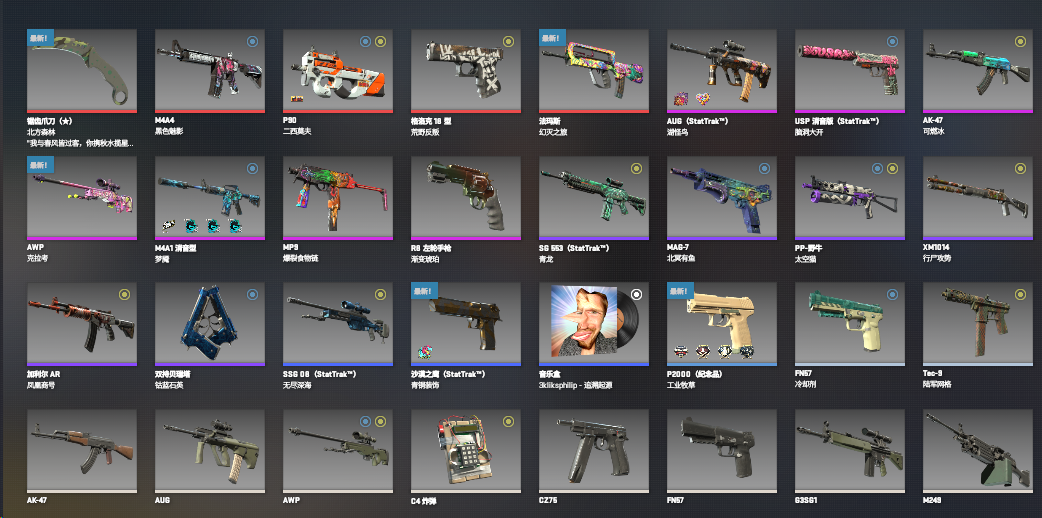Select the SG 553 StatTrak green rifle

tap(593, 198)
